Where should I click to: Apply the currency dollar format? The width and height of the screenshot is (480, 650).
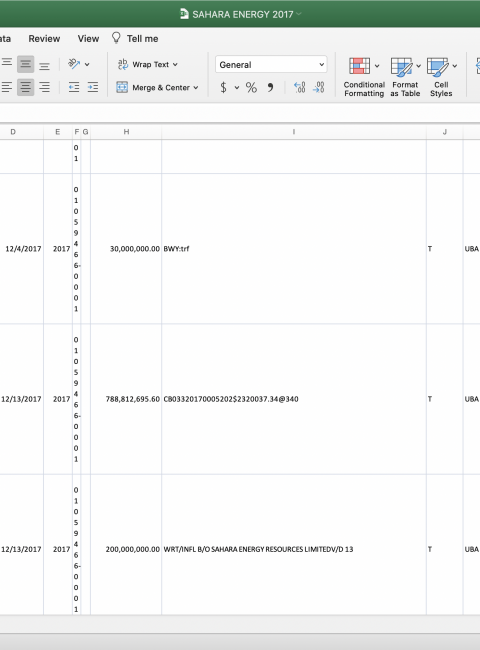[x=223, y=87]
